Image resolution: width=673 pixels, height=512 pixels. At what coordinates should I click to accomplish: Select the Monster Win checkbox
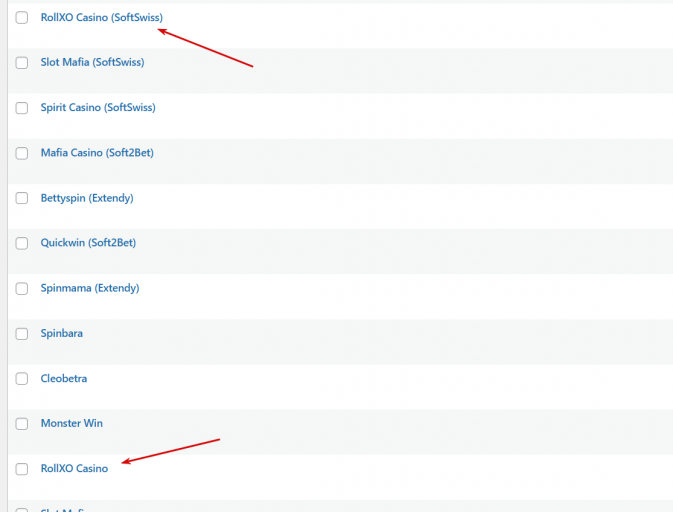(22, 424)
